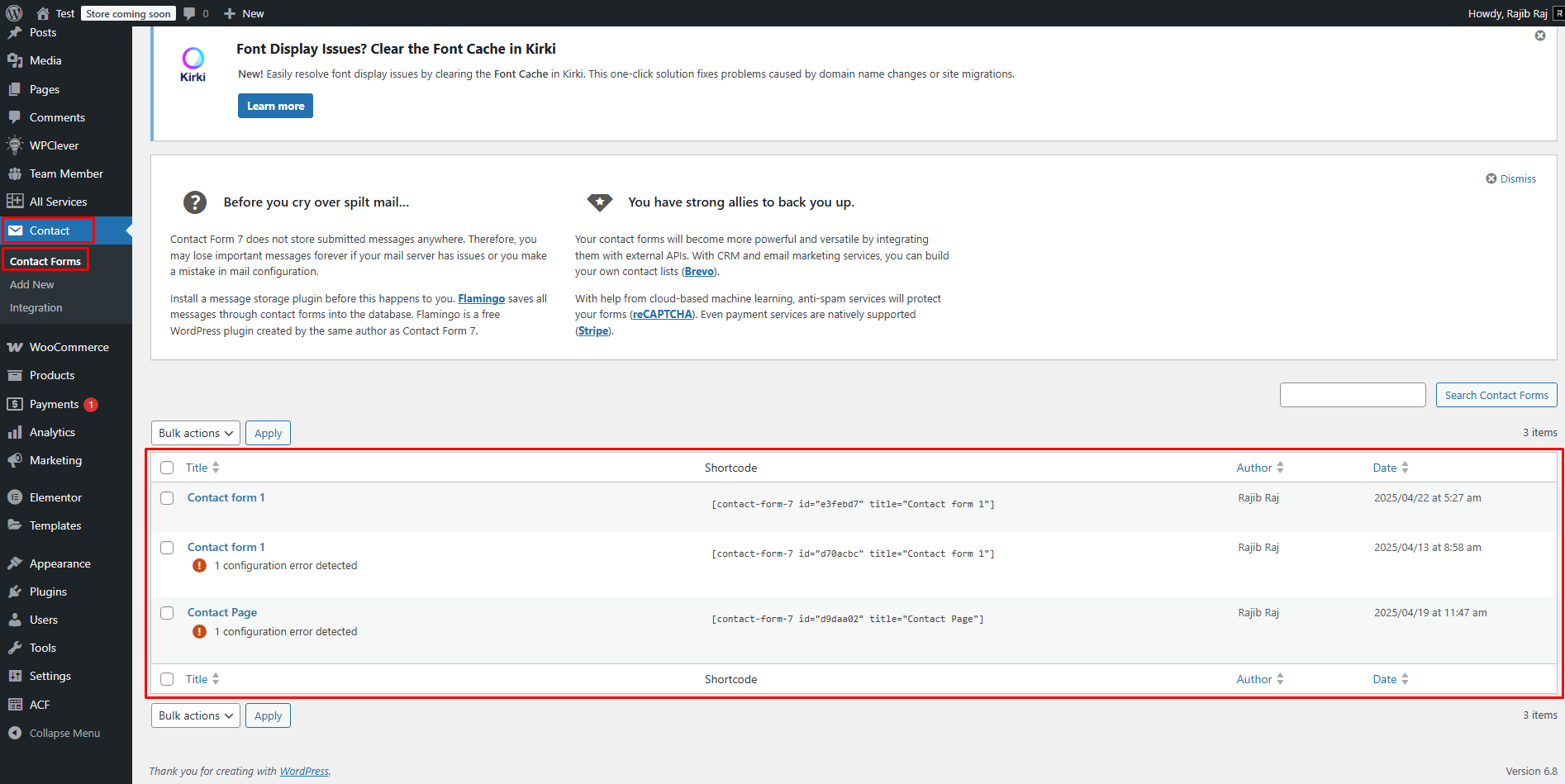The height and width of the screenshot is (784, 1565).
Task: Click Store coming soon badge
Action: tap(128, 13)
